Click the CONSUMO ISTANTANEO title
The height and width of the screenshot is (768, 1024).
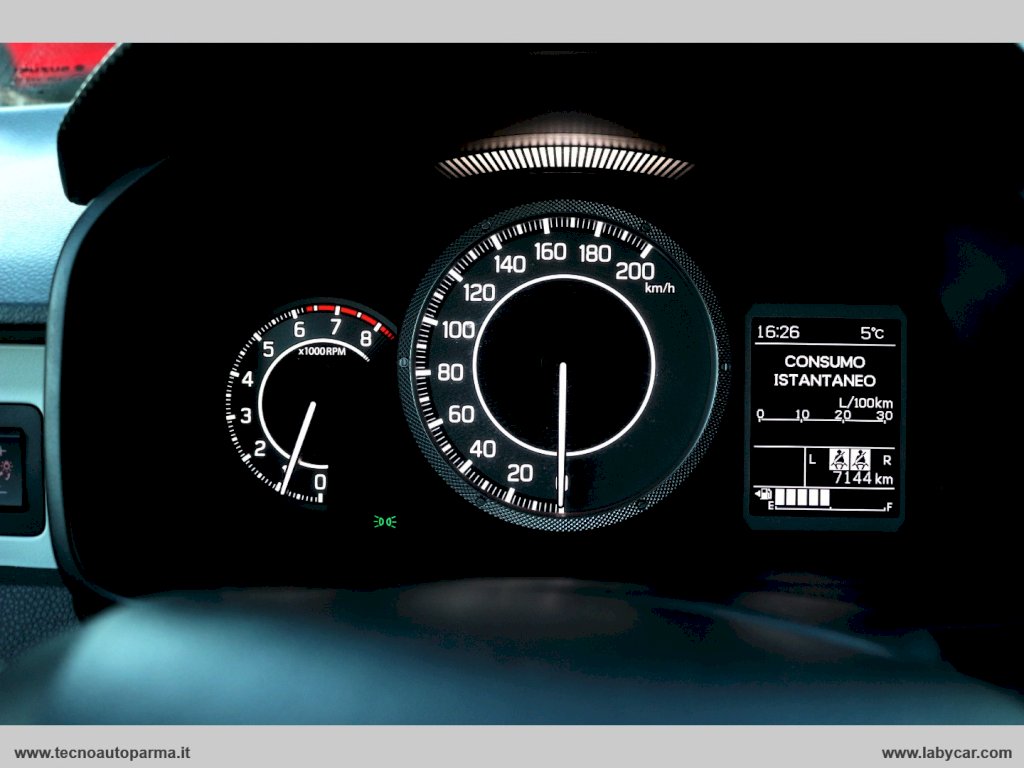(x=824, y=370)
